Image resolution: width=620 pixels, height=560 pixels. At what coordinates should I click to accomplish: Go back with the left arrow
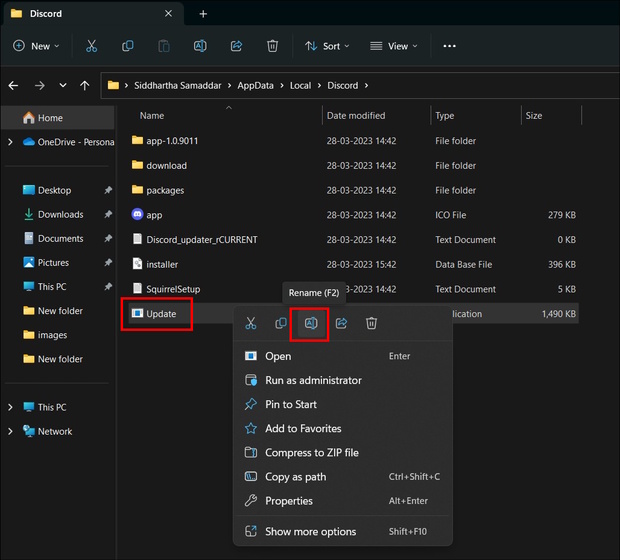click(x=13, y=85)
